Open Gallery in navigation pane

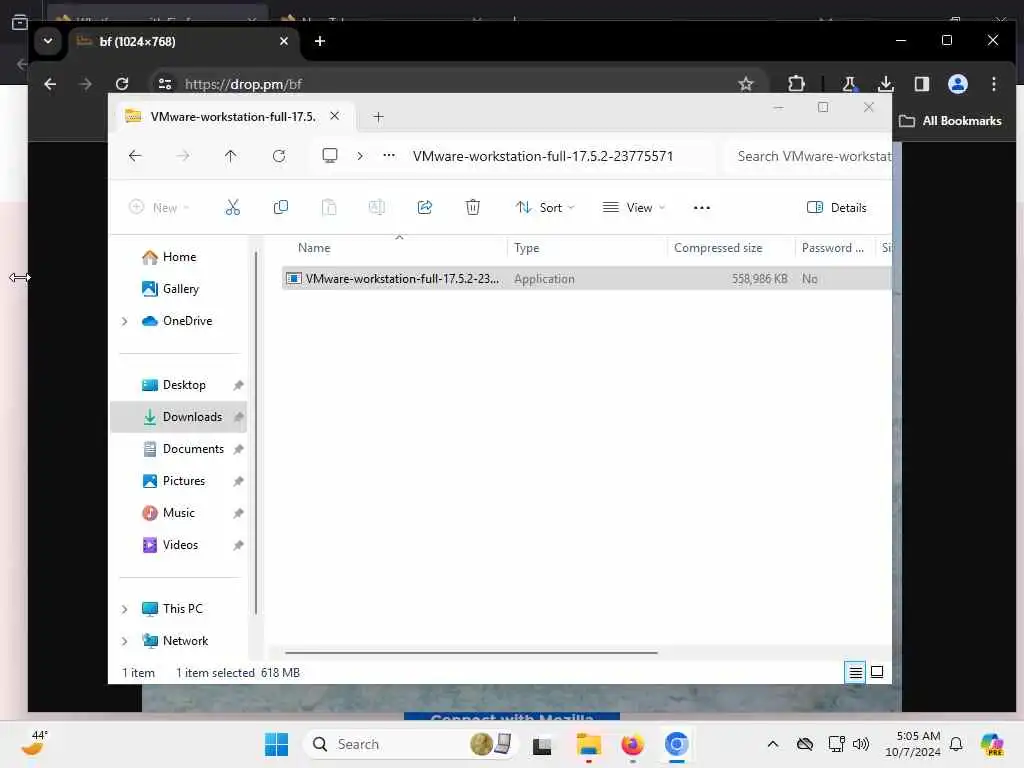tap(180, 289)
